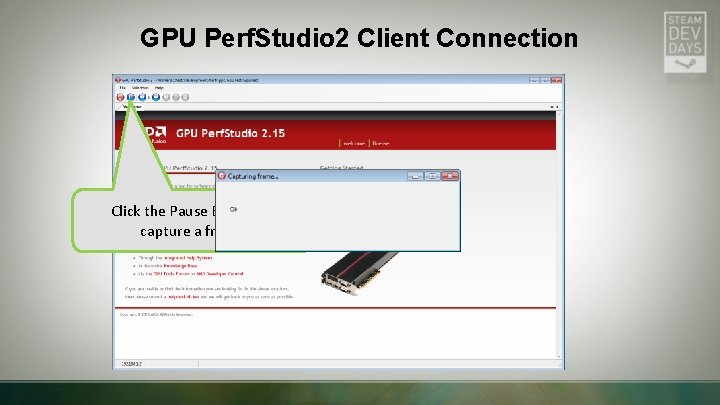The width and height of the screenshot is (720, 405).
Task: Open the Knowledge Base link
Action: click(x=180, y=266)
